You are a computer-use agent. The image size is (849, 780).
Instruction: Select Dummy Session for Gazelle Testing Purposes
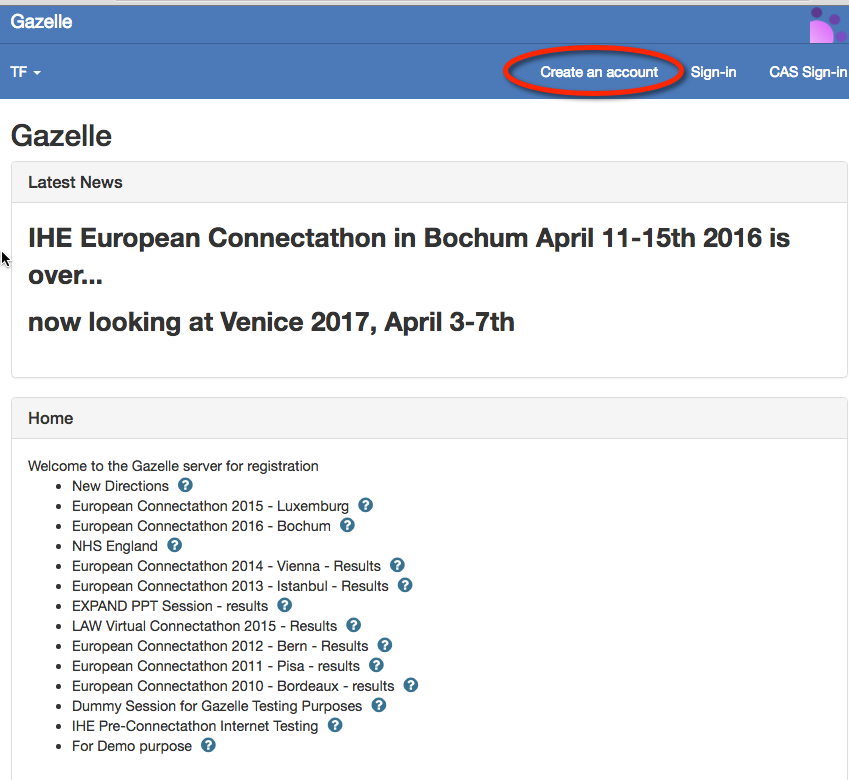pyautogui.click(x=216, y=706)
